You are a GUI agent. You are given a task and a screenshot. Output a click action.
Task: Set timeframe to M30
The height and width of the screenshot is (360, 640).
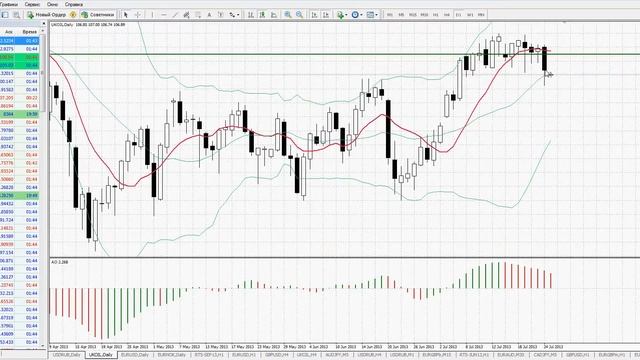424,15
